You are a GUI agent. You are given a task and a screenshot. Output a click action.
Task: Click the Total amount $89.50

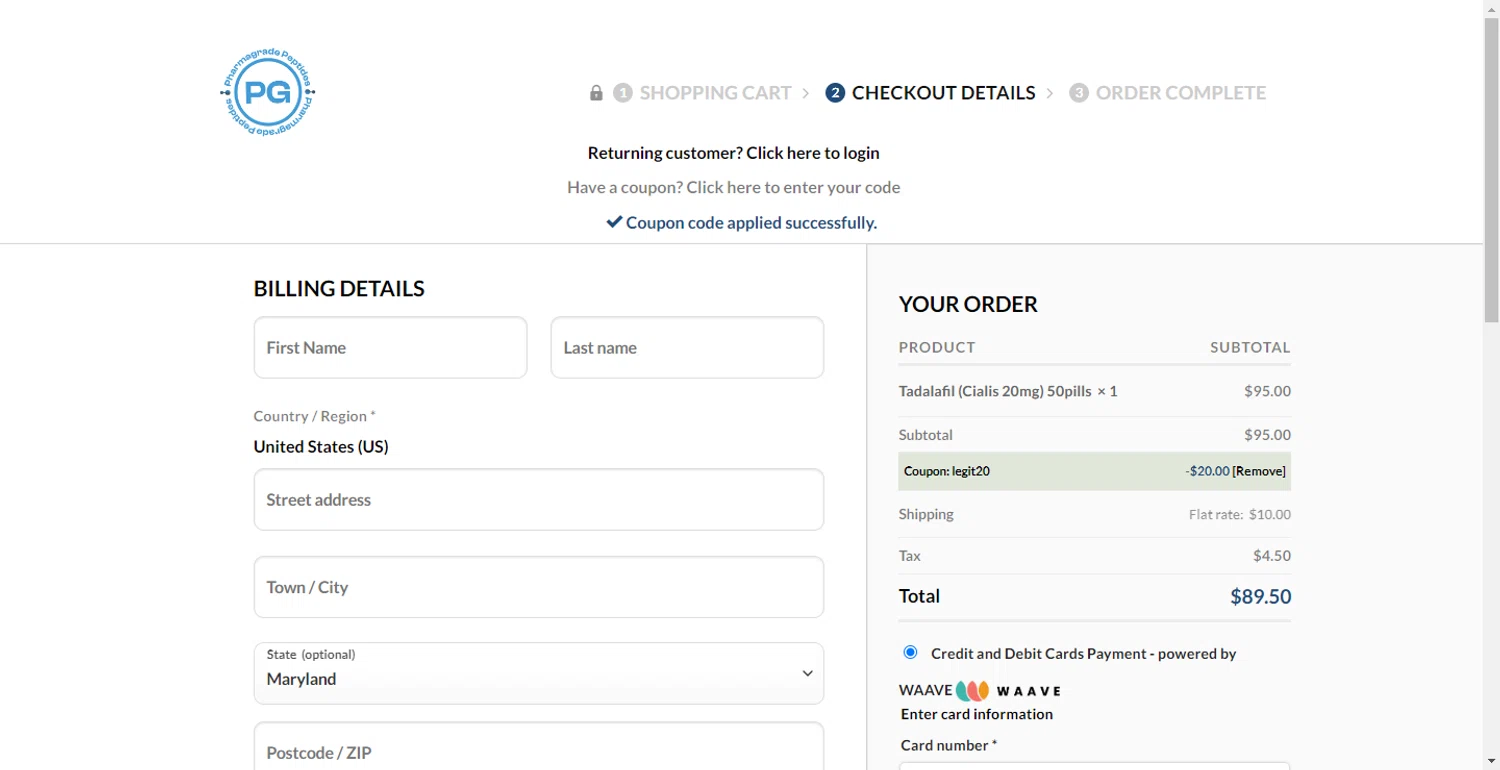point(1260,597)
